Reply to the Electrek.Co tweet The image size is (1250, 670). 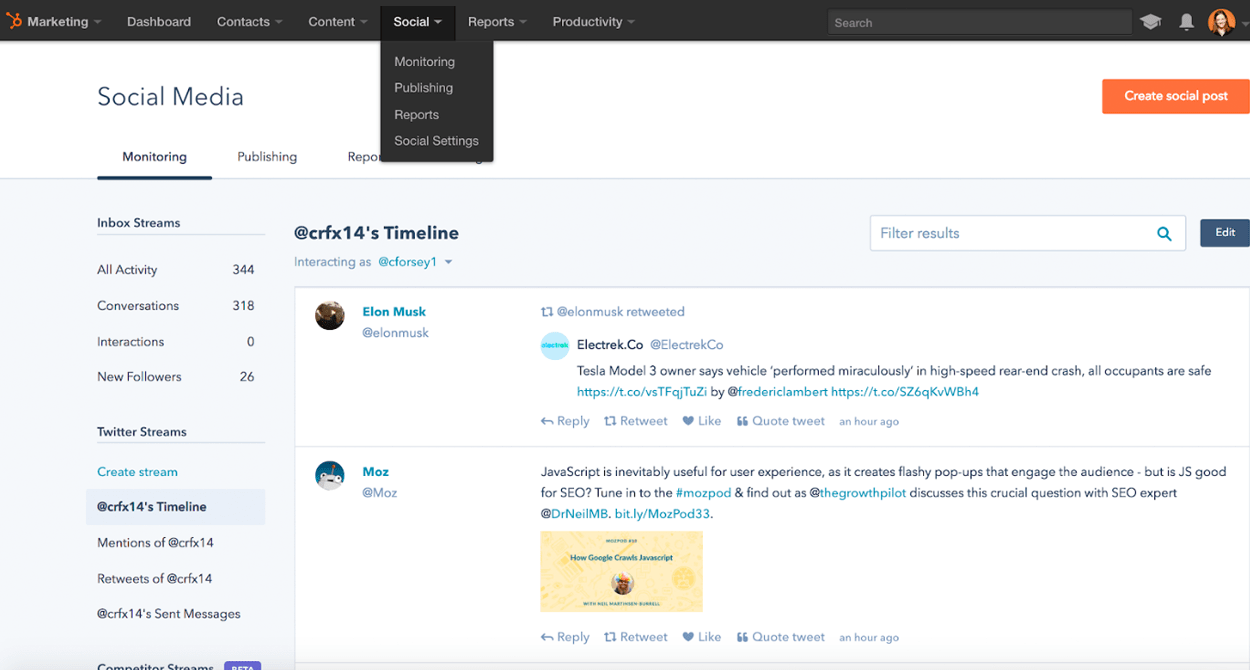[x=565, y=421]
